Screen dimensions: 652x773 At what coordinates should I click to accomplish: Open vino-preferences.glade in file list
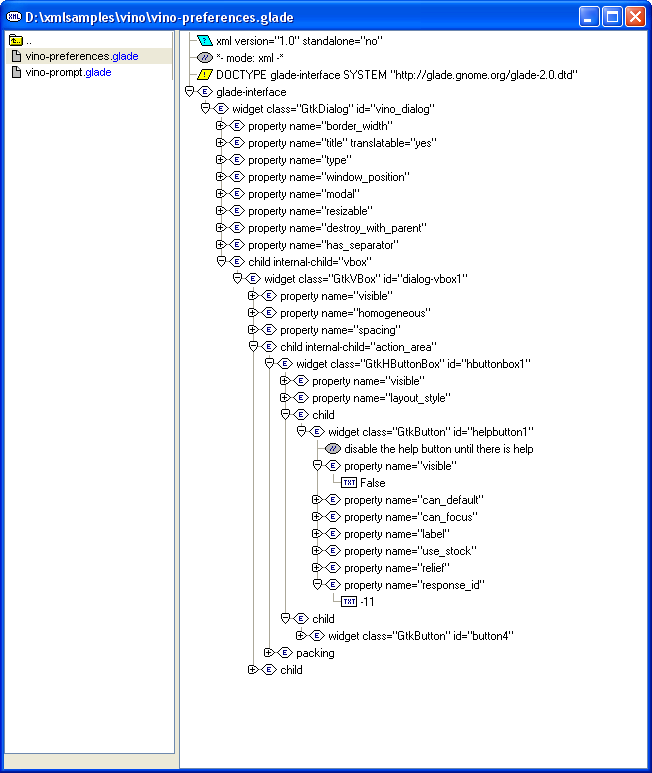[x=68, y=57]
